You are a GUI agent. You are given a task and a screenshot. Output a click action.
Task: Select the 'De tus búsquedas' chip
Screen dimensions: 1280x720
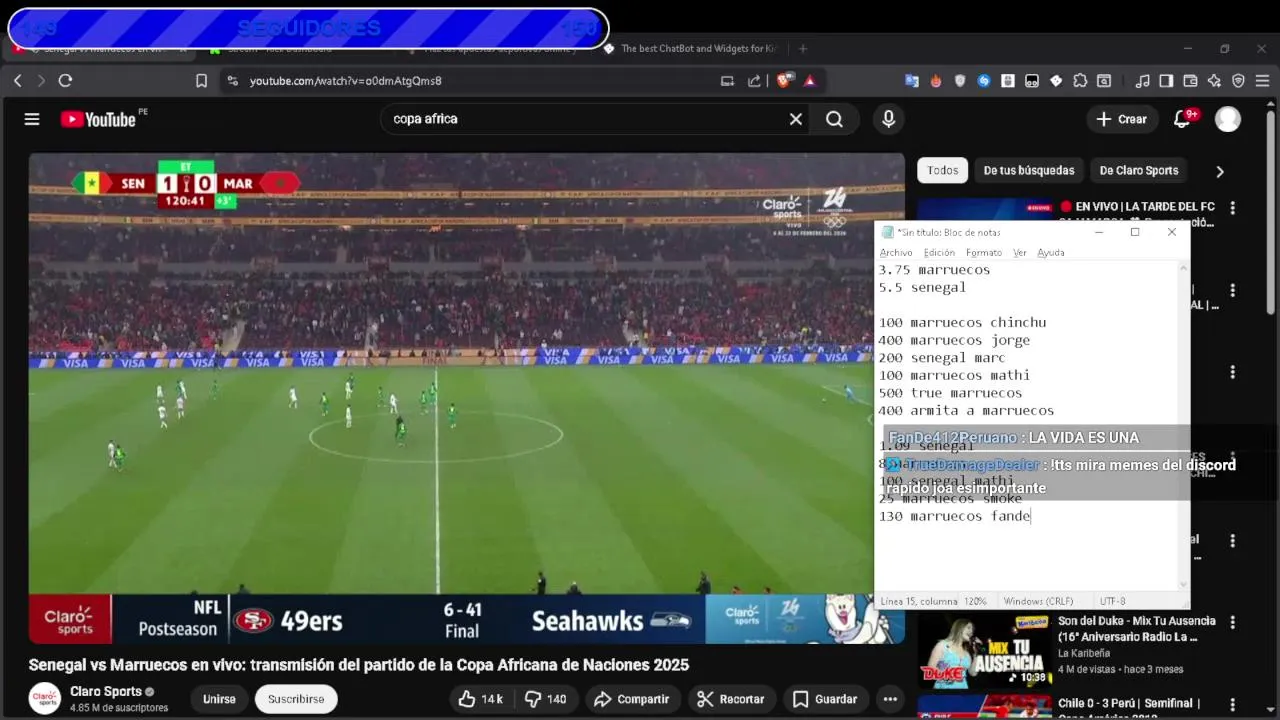point(1028,170)
